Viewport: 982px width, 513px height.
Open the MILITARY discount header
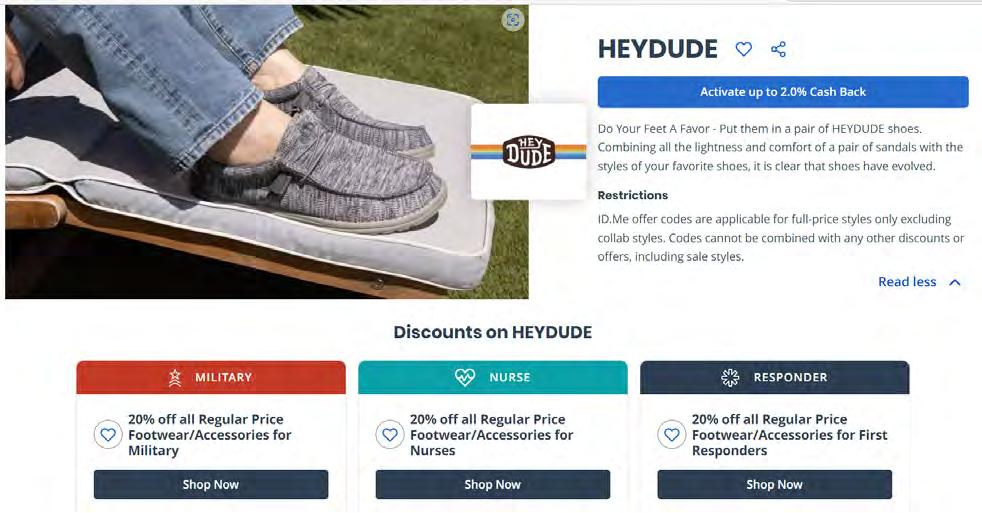(211, 377)
